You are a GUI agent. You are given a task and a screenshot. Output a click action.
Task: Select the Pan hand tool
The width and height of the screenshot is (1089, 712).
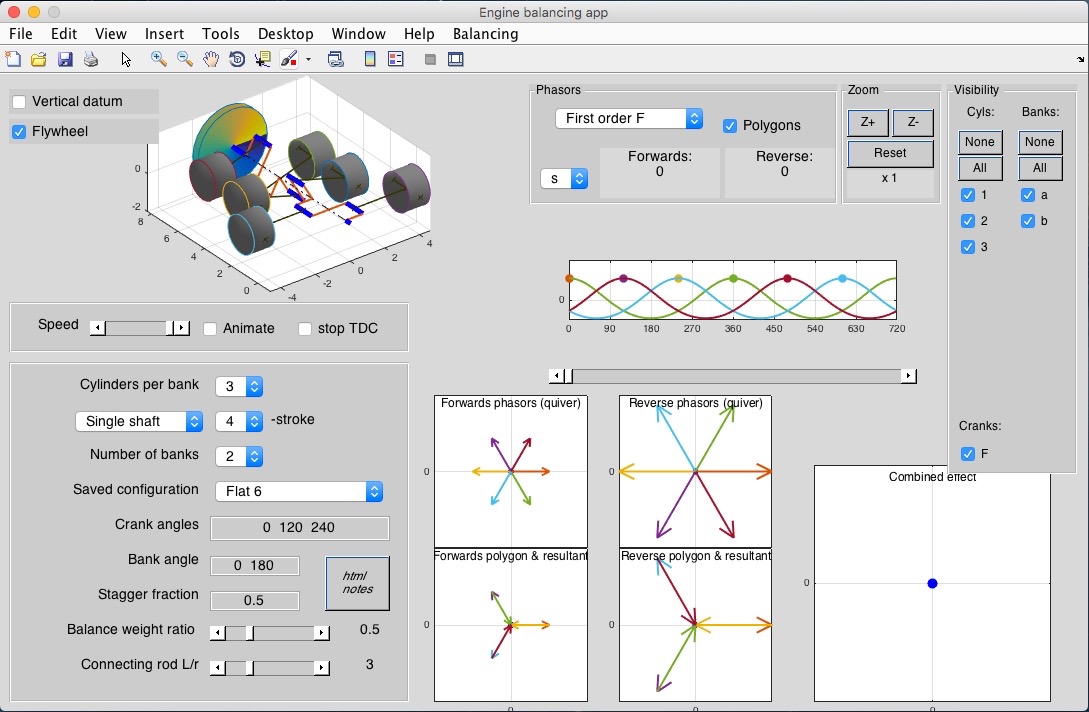tap(211, 60)
